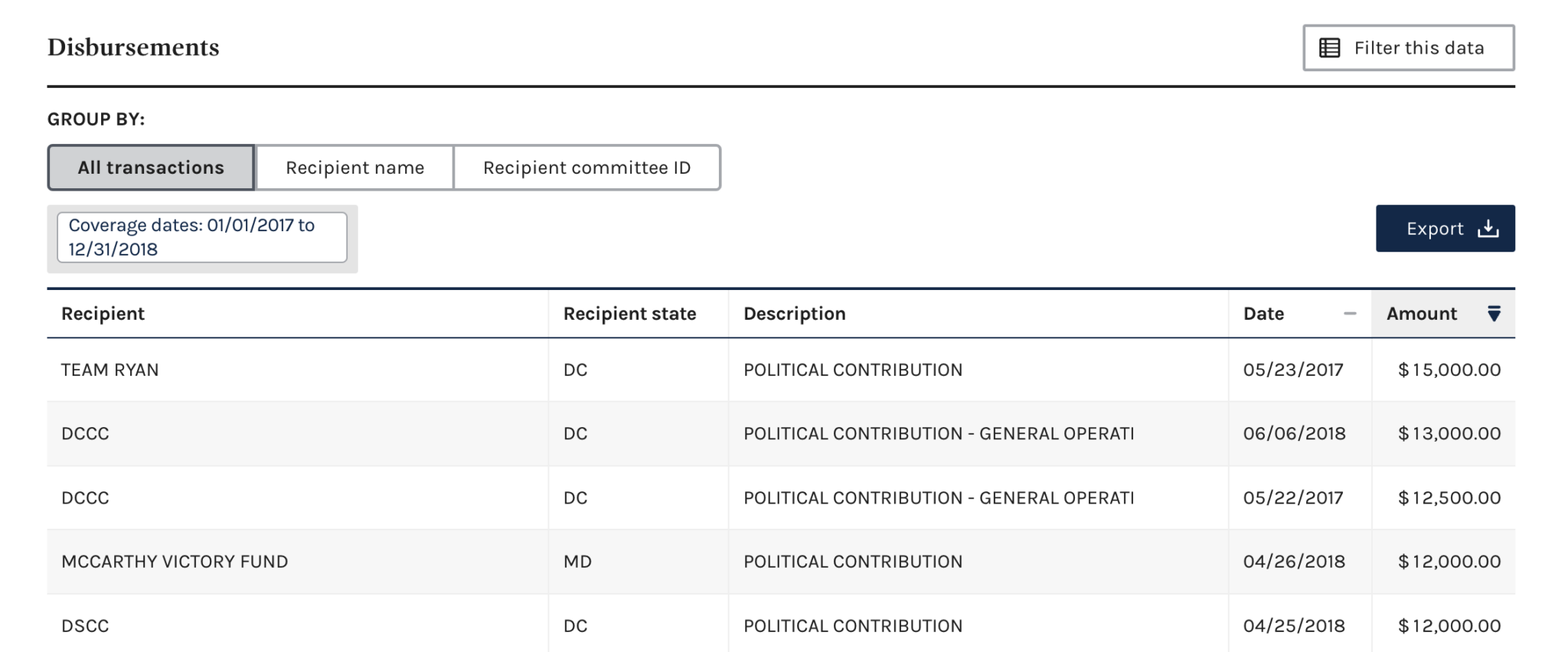Select the DSCC disbursement row
The image size is (1568, 652).
coord(781,624)
